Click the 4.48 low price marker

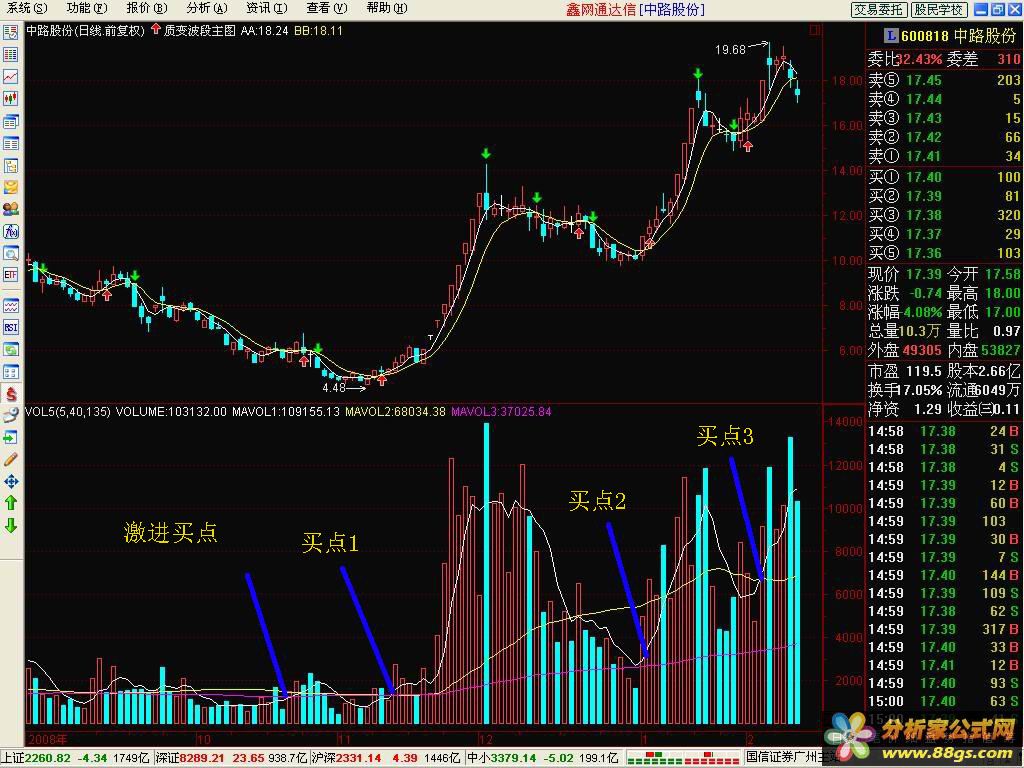334,388
